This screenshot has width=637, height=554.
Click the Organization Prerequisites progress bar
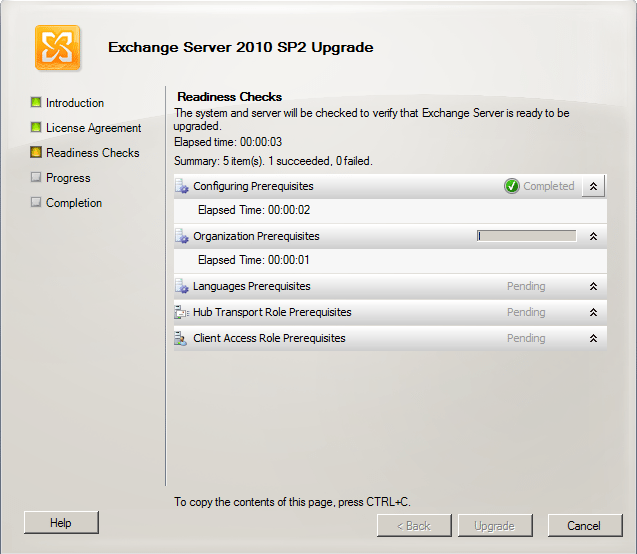pos(527,237)
